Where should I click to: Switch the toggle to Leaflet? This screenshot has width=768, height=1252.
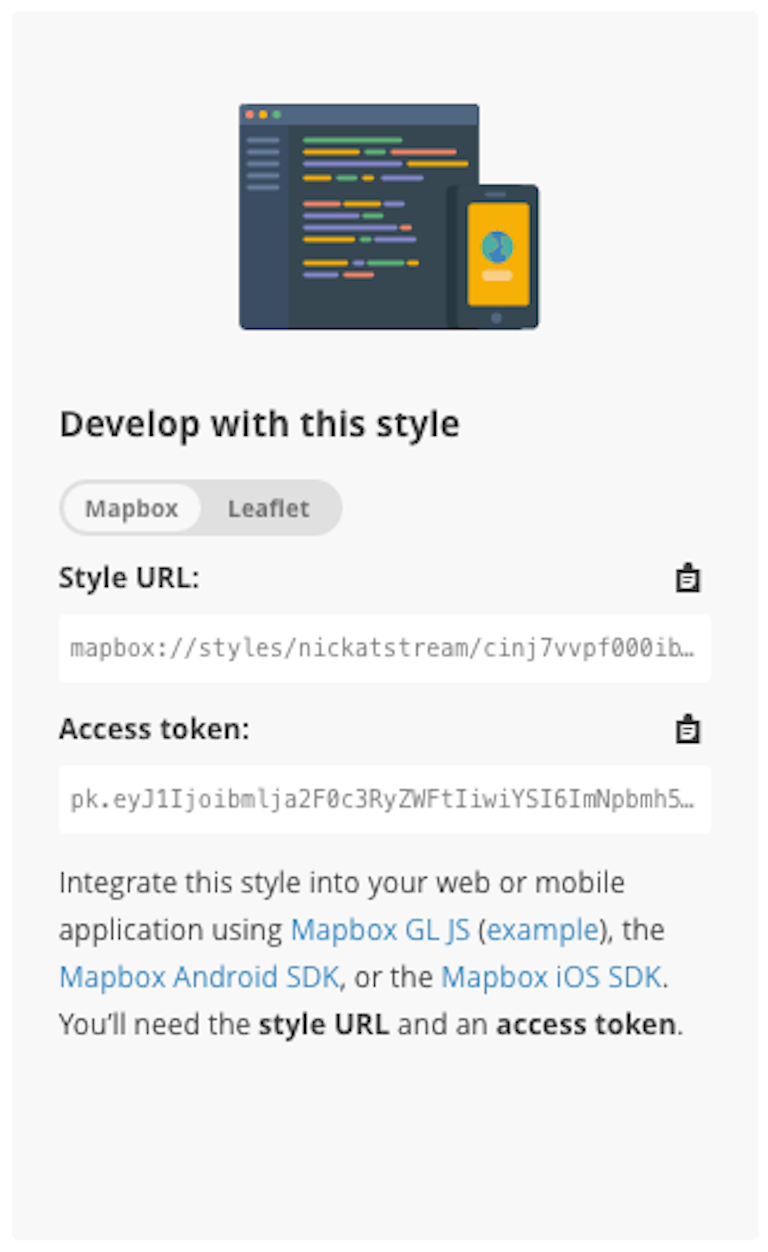click(268, 508)
